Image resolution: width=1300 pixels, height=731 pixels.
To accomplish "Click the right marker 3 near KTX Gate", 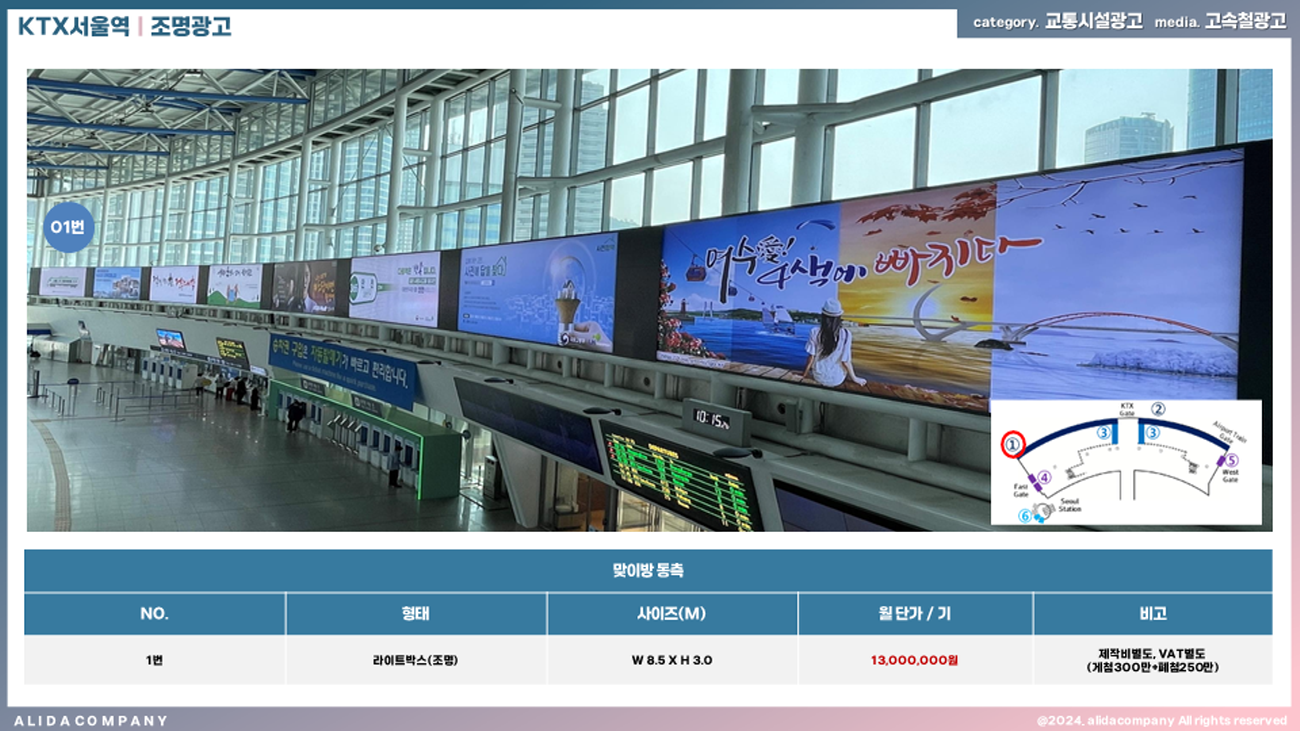I will 1152,432.
